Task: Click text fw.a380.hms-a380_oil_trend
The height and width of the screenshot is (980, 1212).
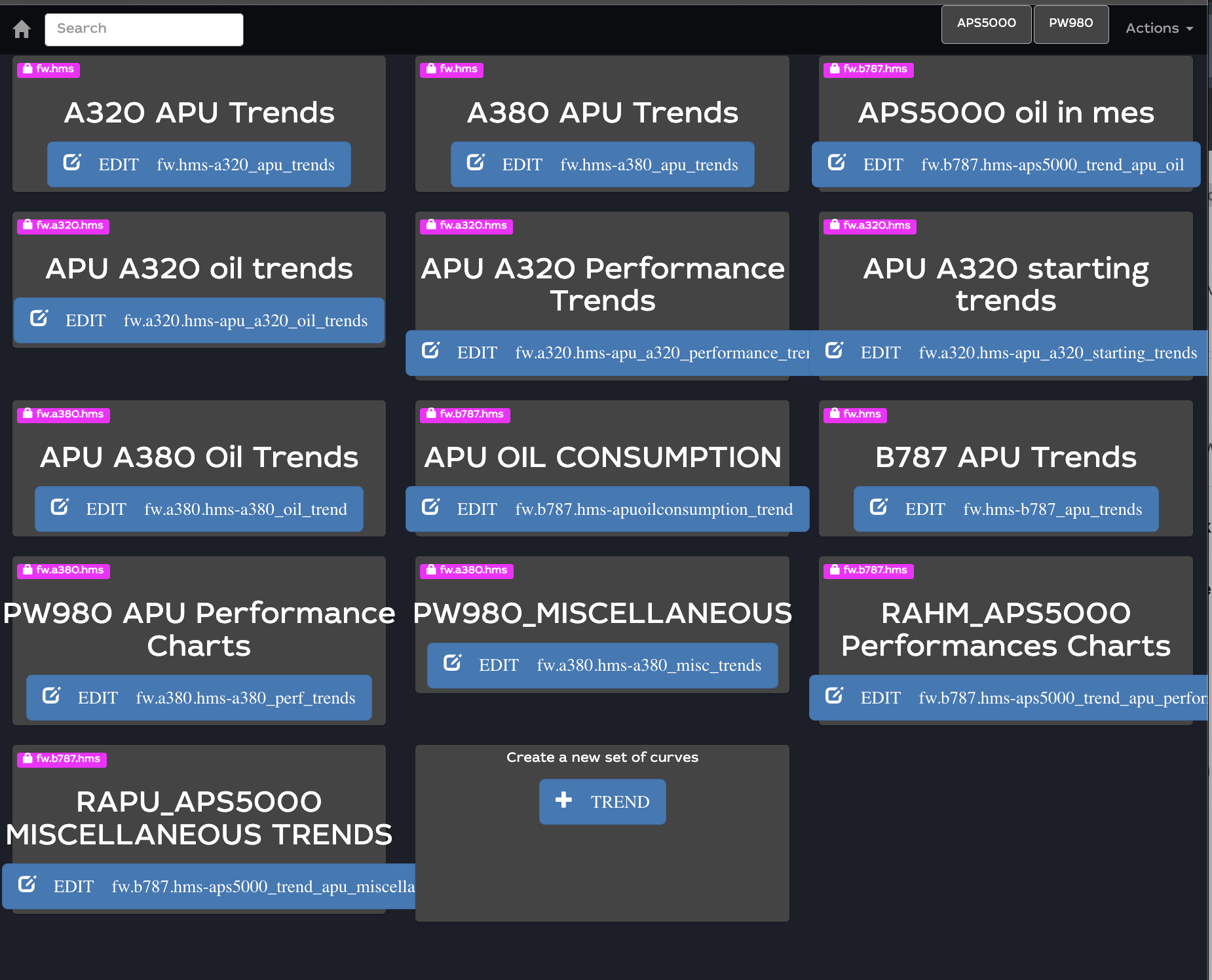Action: click(x=246, y=510)
